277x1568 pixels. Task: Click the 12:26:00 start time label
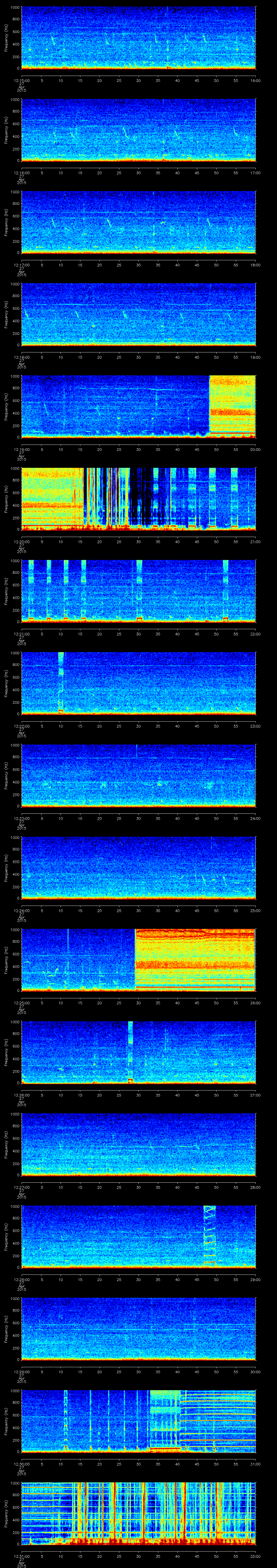(21, 1095)
